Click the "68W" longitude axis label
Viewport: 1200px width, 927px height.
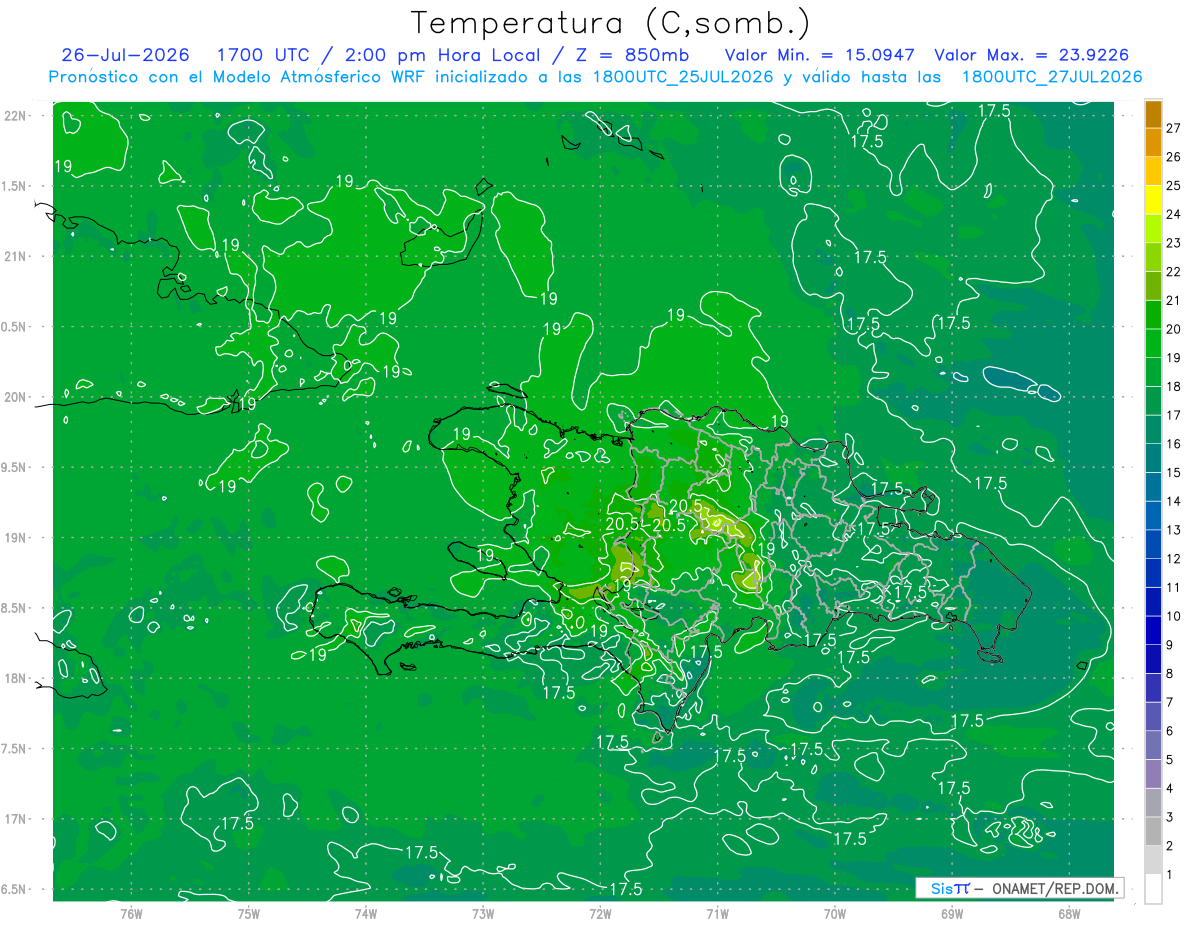tap(1069, 913)
